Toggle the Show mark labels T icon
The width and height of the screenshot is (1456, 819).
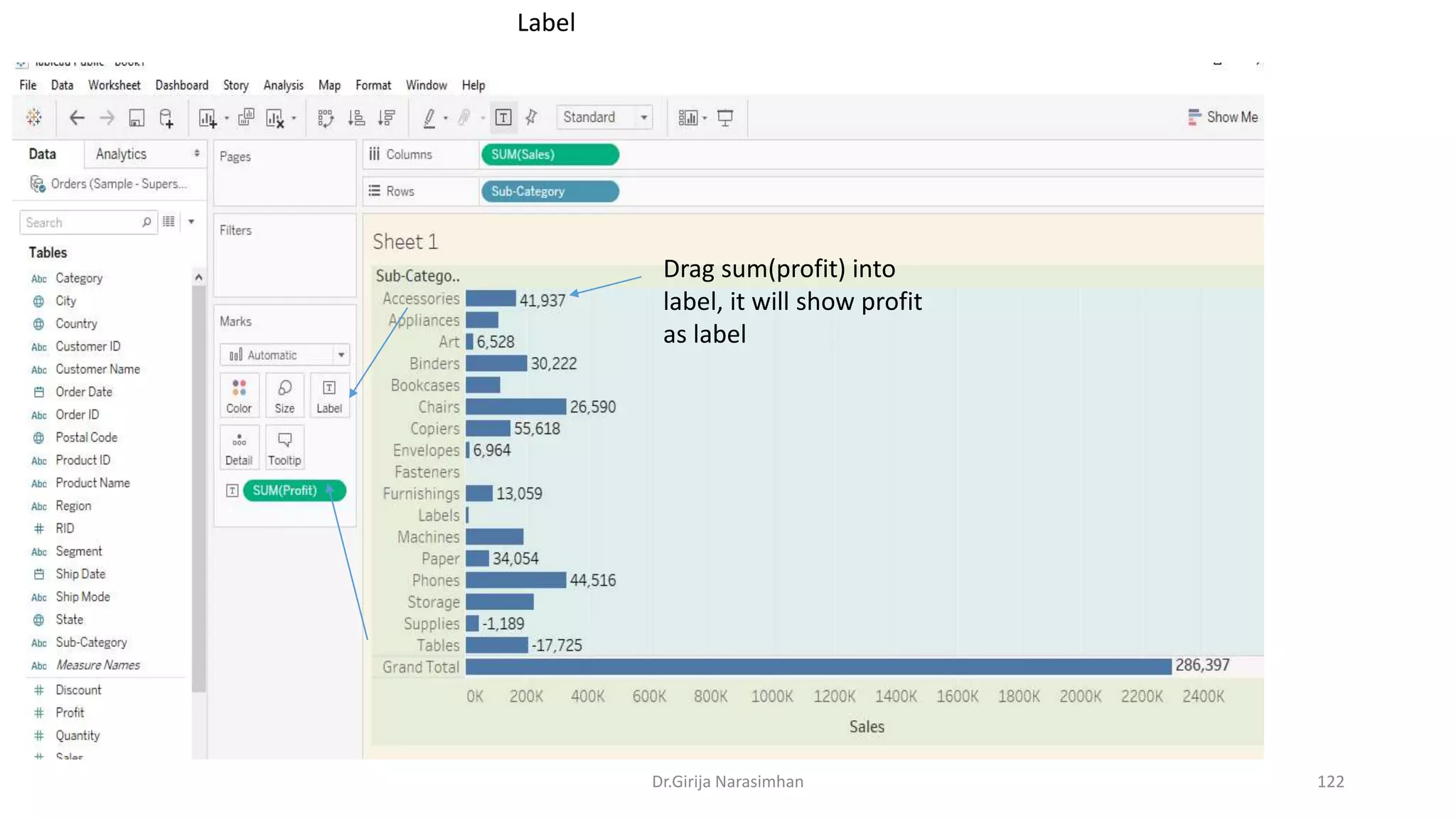pos(503,117)
